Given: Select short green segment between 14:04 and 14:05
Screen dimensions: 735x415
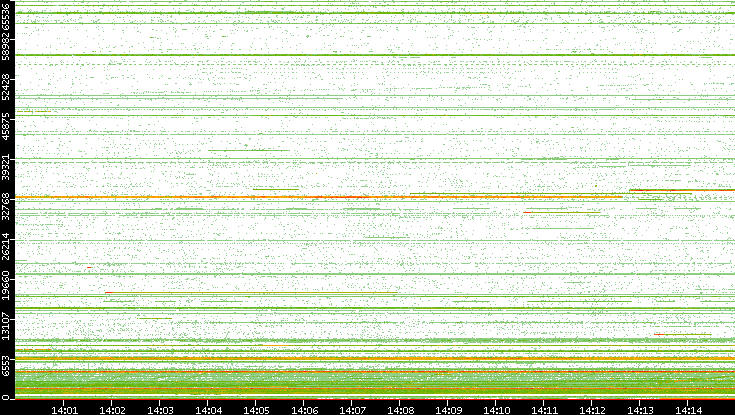Looking at the screenshot, I should pyautogui.click(x=250, y=151).
